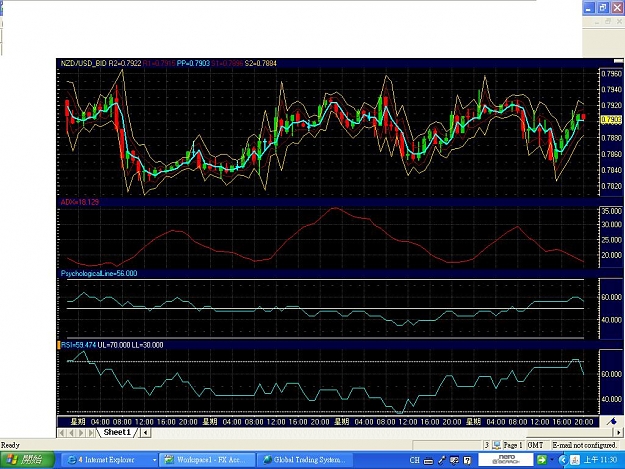Viewport: 625px width, 469px height.
Task: Click the R1=0.7915 pivot label
Action: pos(159,63)
